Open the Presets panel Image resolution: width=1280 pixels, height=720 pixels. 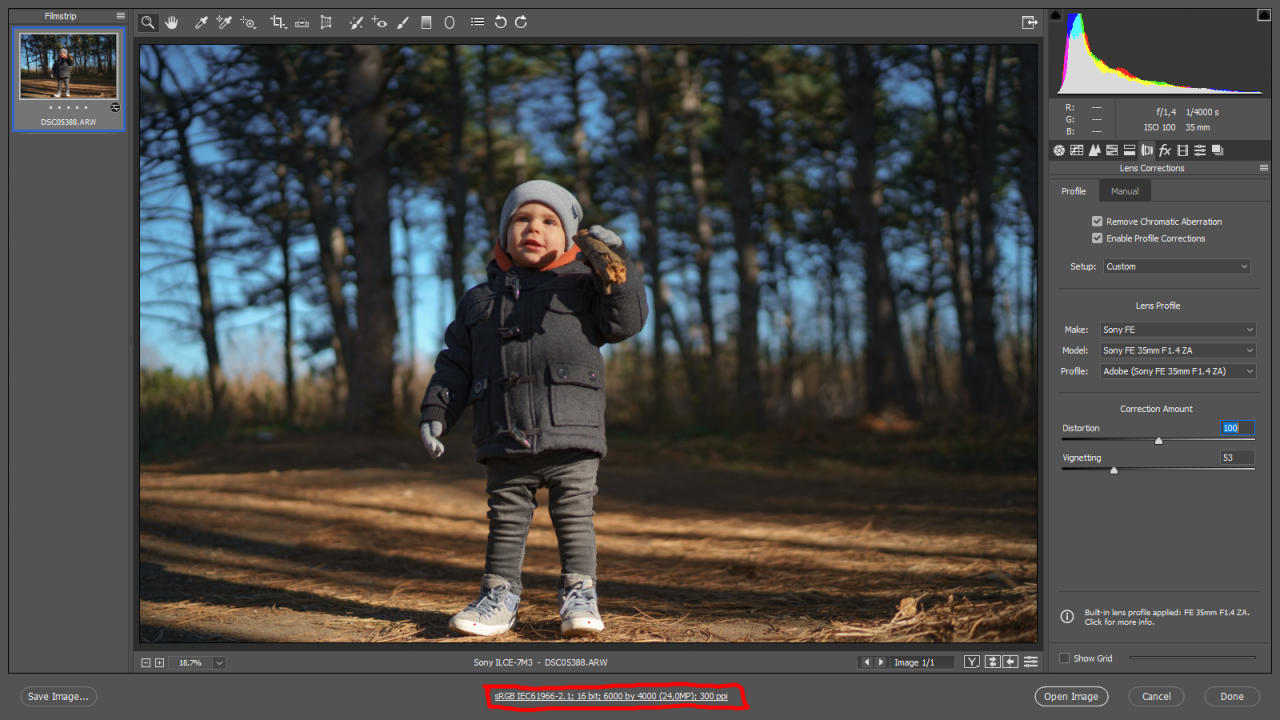(1200, 150)
